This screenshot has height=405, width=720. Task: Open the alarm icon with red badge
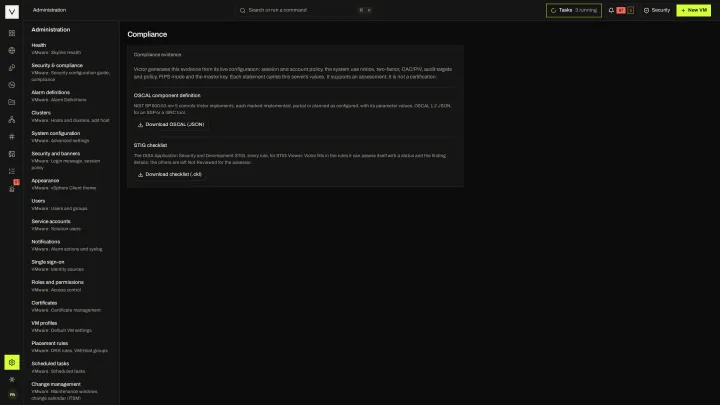12,188
